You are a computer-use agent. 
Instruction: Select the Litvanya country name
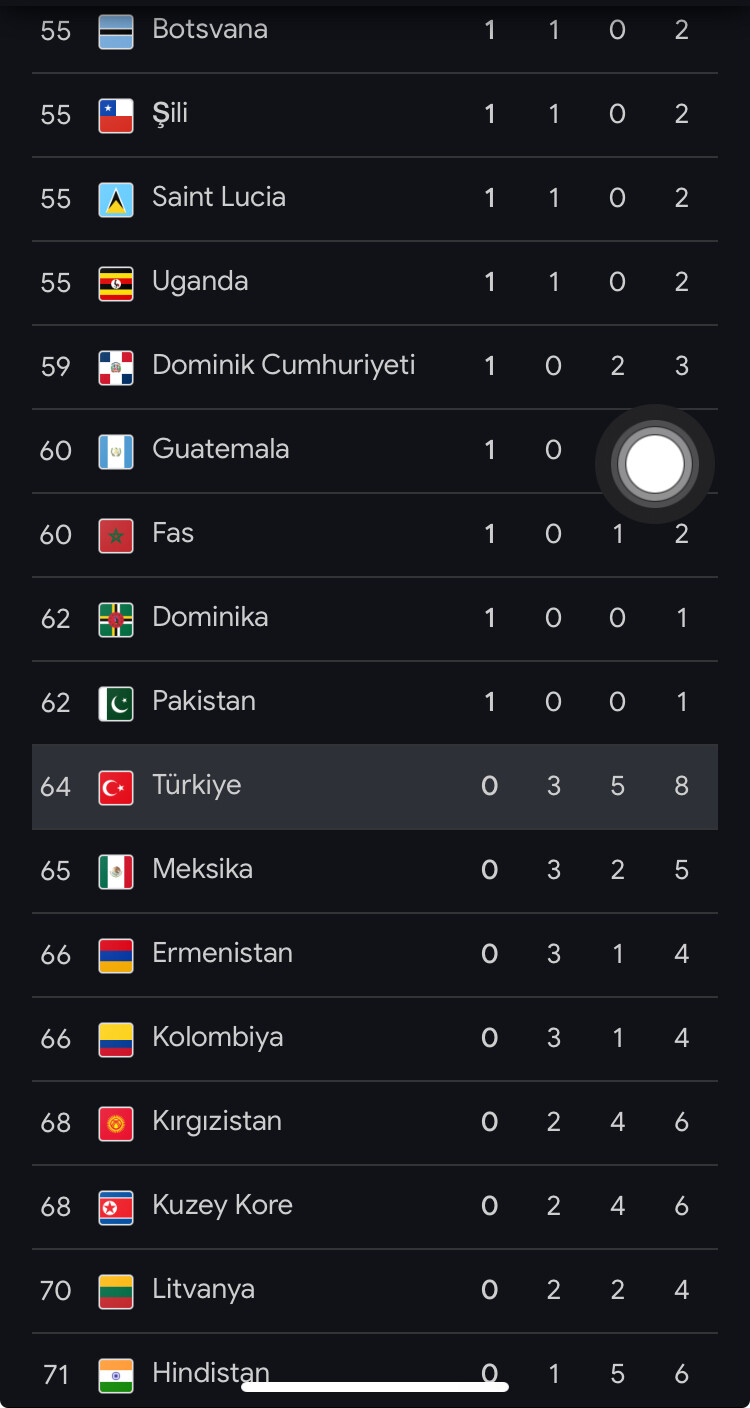(x=203, y=1289)
